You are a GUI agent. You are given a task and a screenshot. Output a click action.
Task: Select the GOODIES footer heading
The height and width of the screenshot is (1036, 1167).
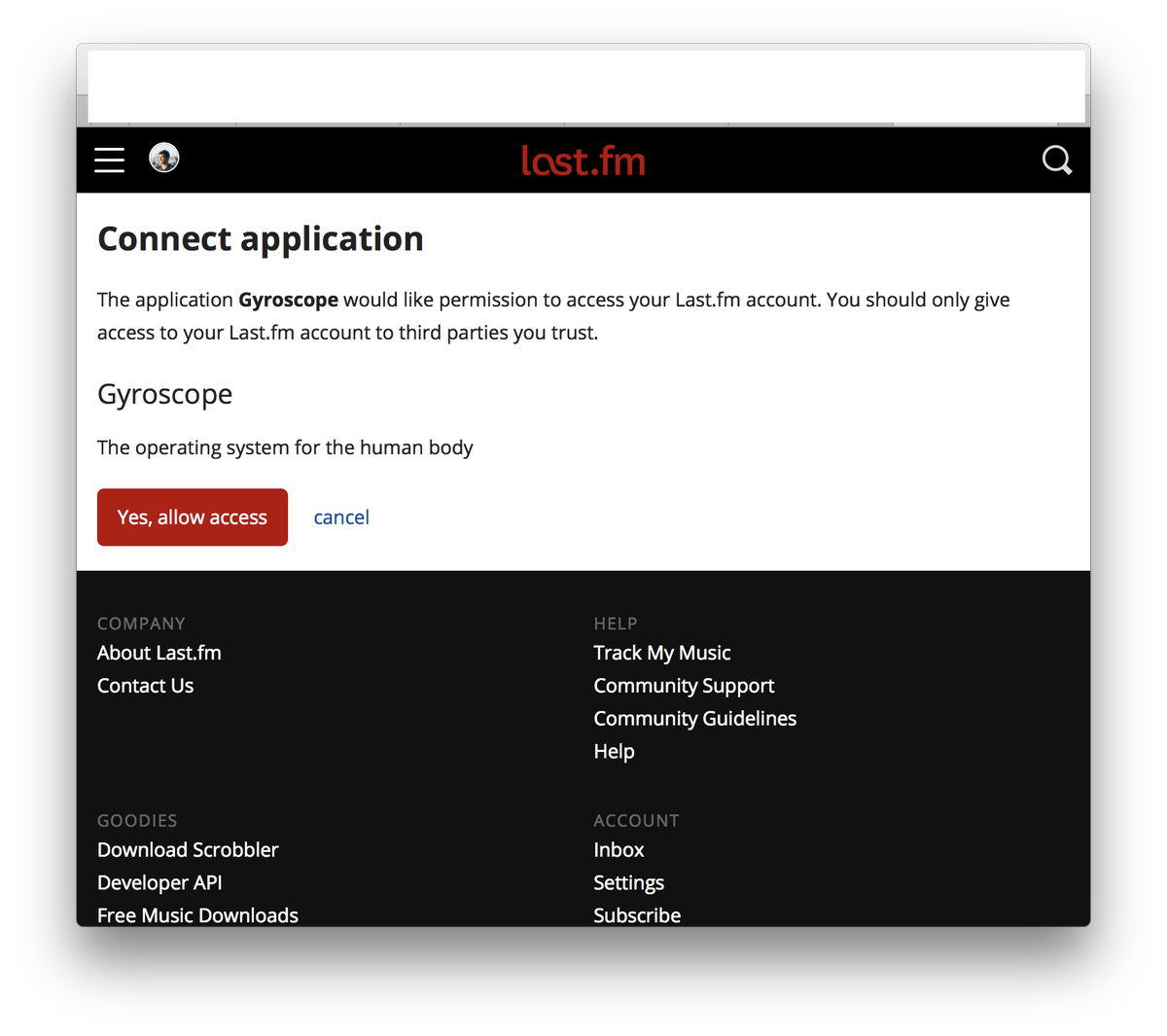coord(137,821)
